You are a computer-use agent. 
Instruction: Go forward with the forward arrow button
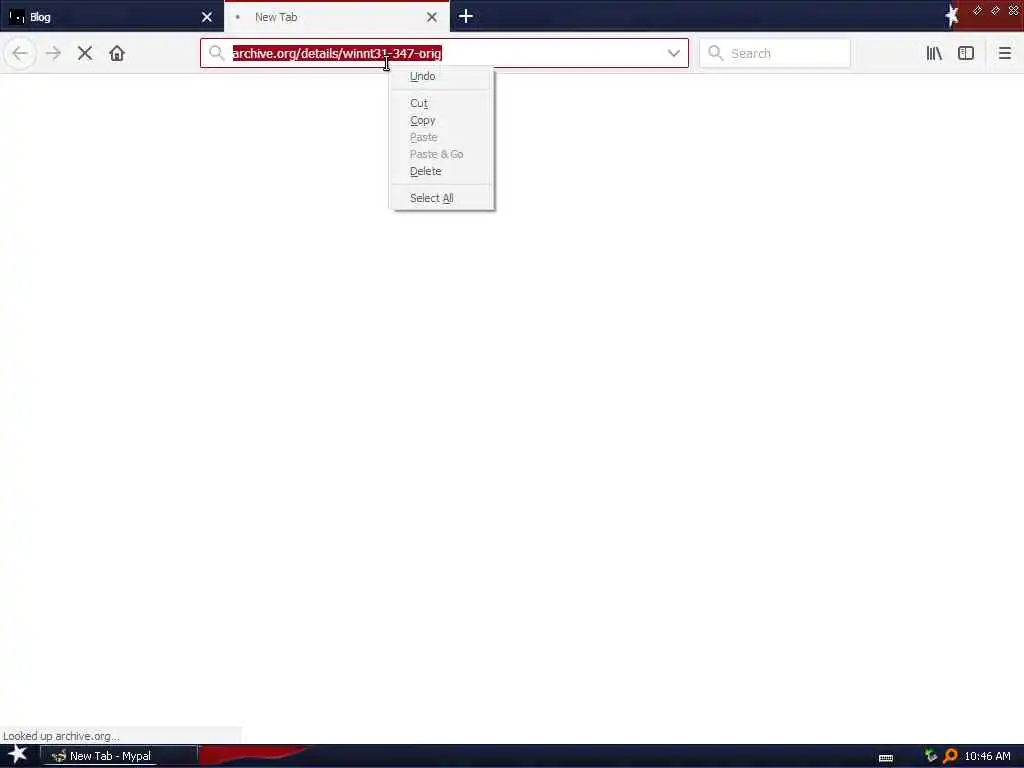click(53, 53)
